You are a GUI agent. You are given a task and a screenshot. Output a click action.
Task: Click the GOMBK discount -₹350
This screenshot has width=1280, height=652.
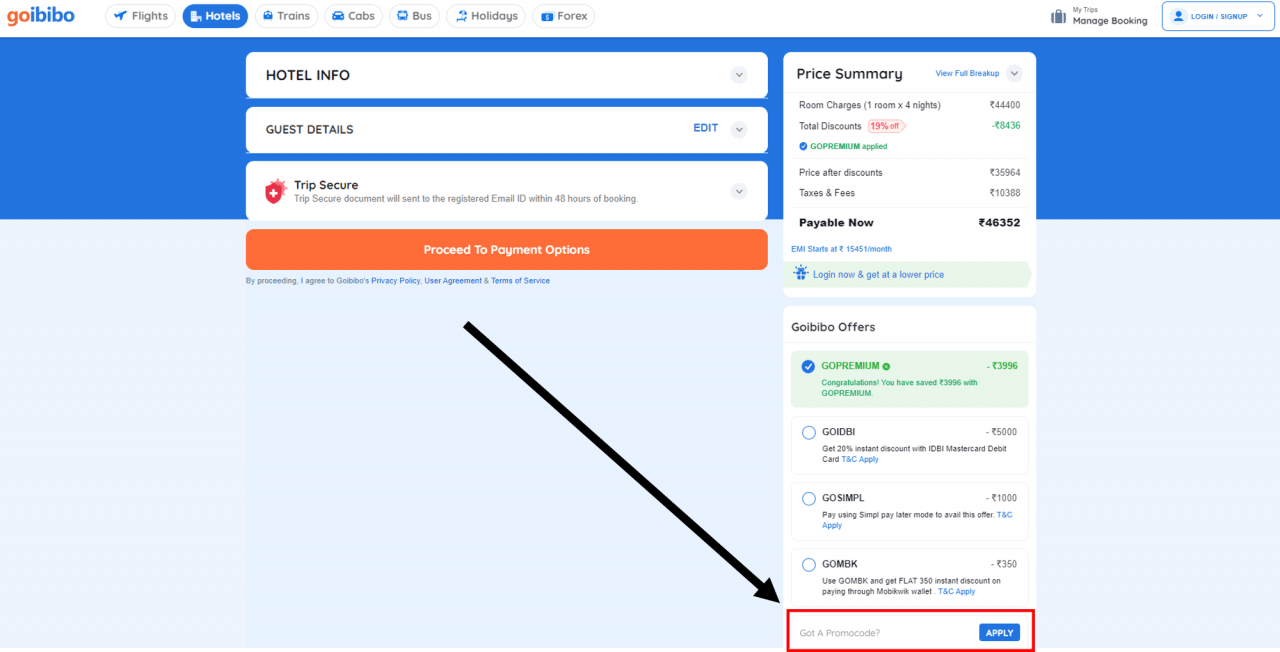point(1004,564)
